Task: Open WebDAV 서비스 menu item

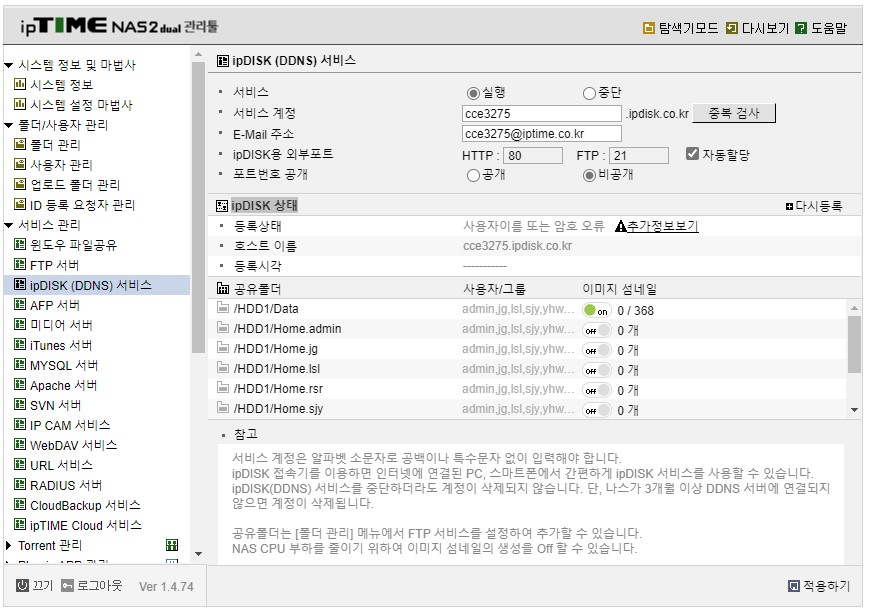Action: pos(73,445)
